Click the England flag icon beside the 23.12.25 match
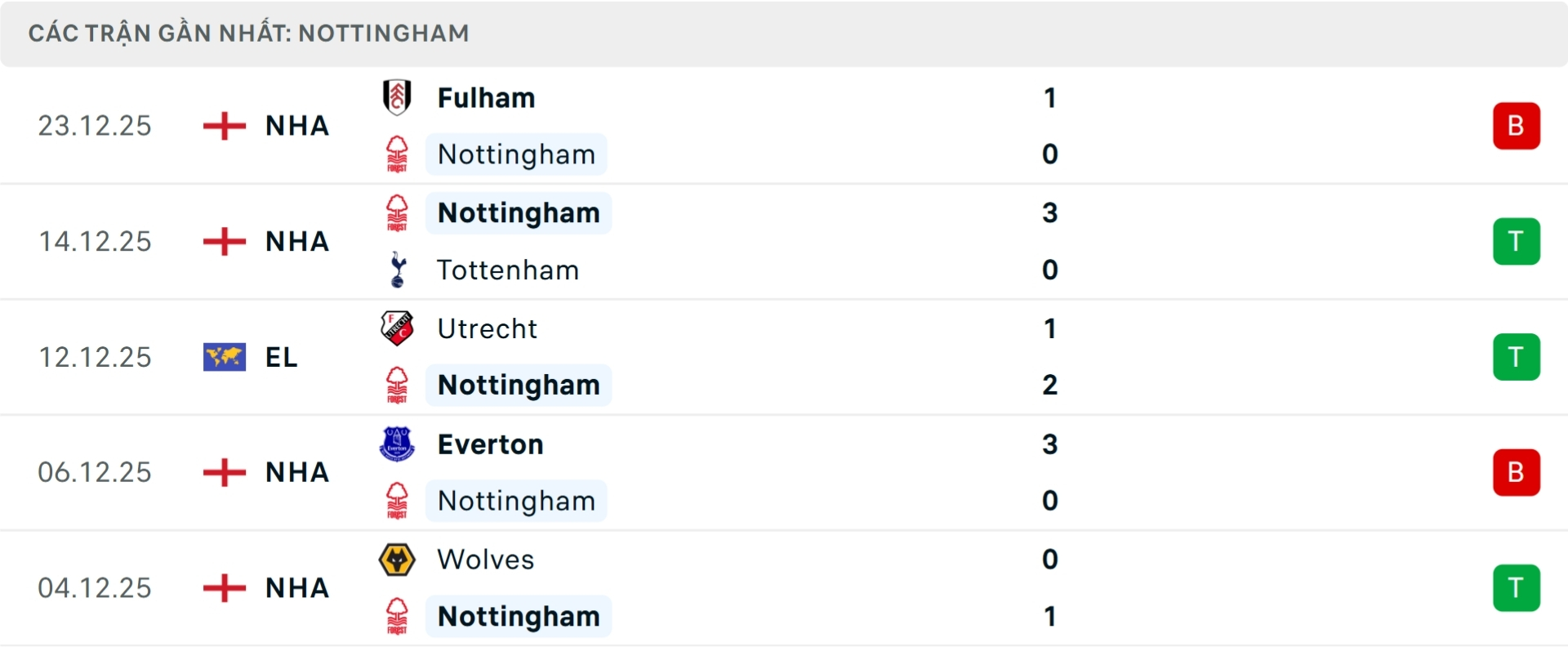 pos(223,126)
